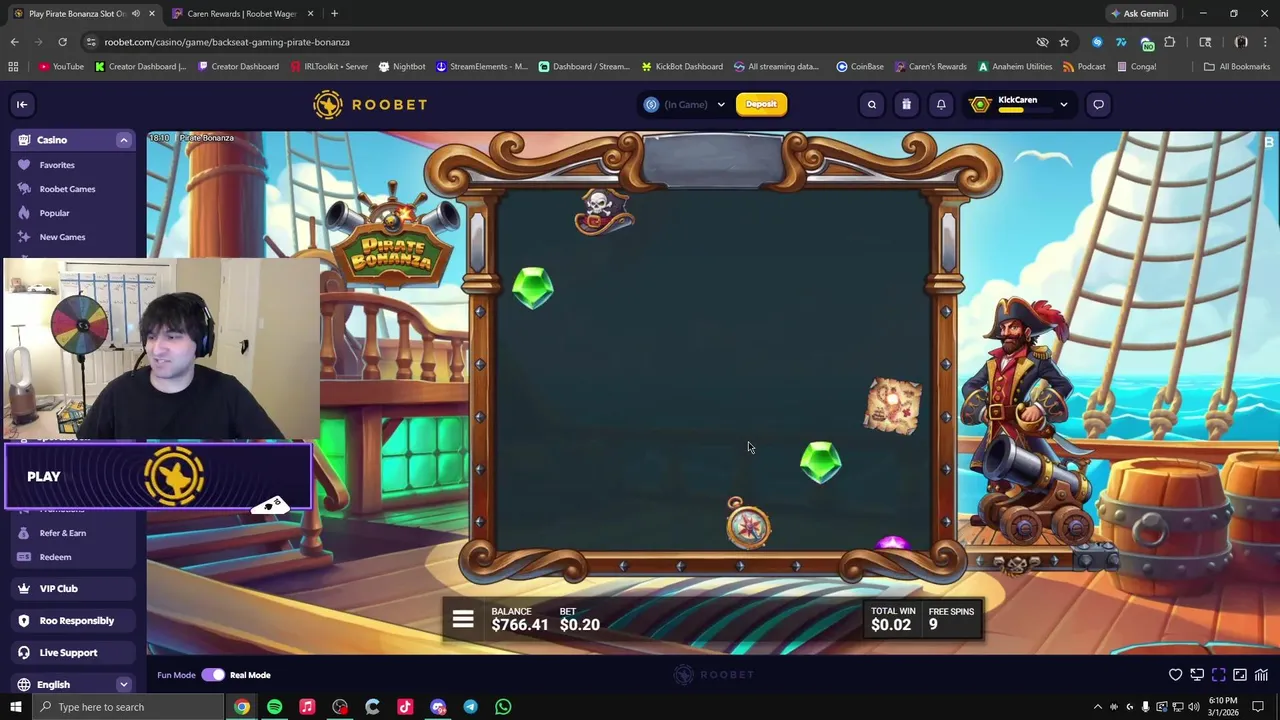1280x720 pixels.
Task: Open Chrome extensions puzzle icon
Action: point(1170,42)
